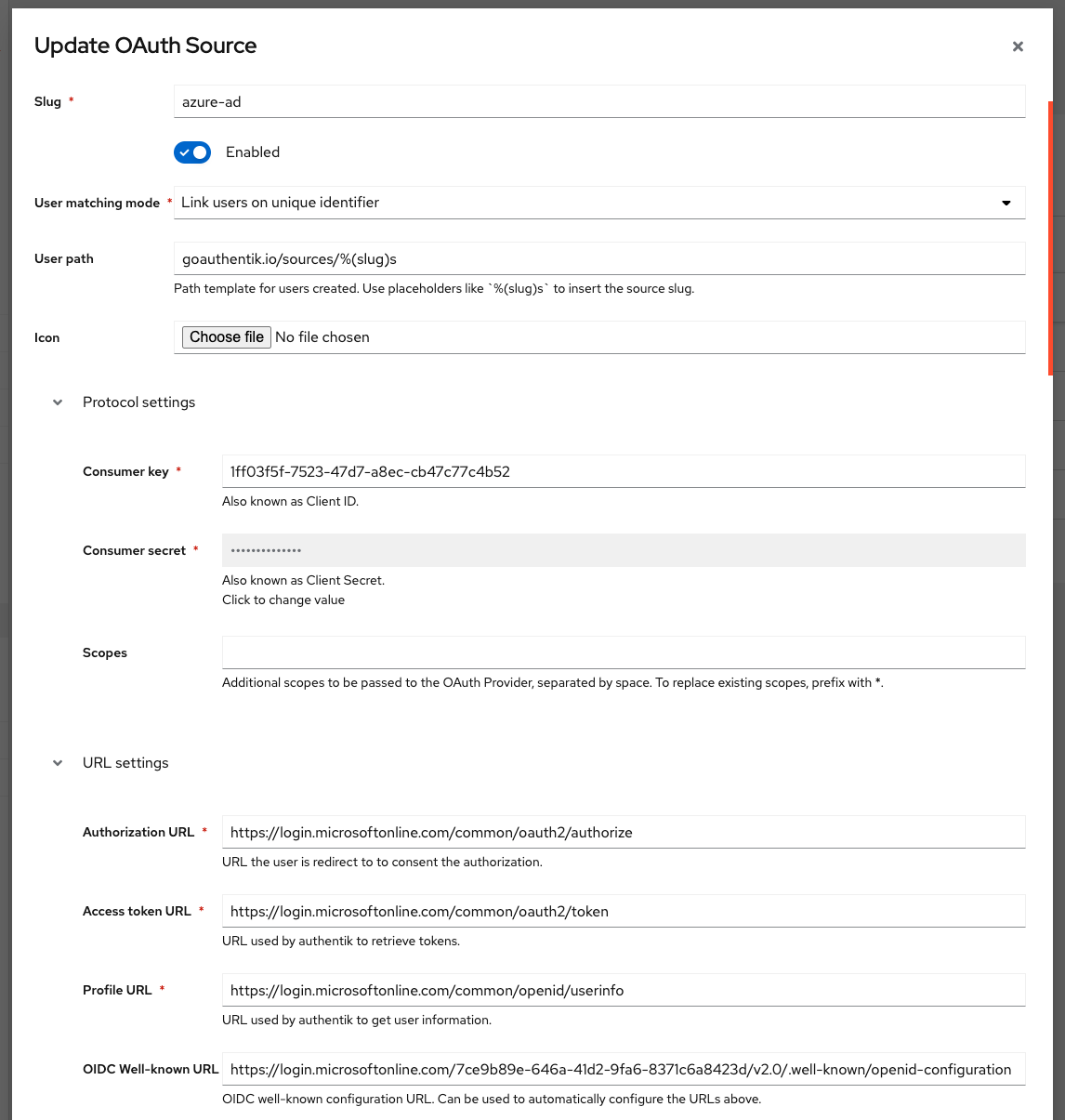
Task: Click the Authorization URL field
Action: 623,833
